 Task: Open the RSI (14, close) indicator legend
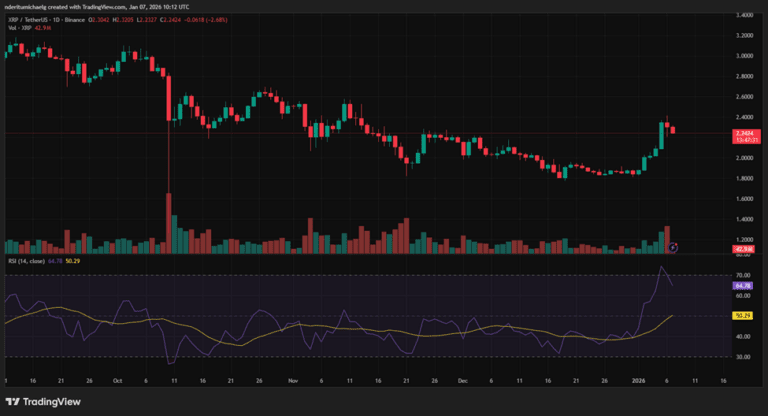25,263
